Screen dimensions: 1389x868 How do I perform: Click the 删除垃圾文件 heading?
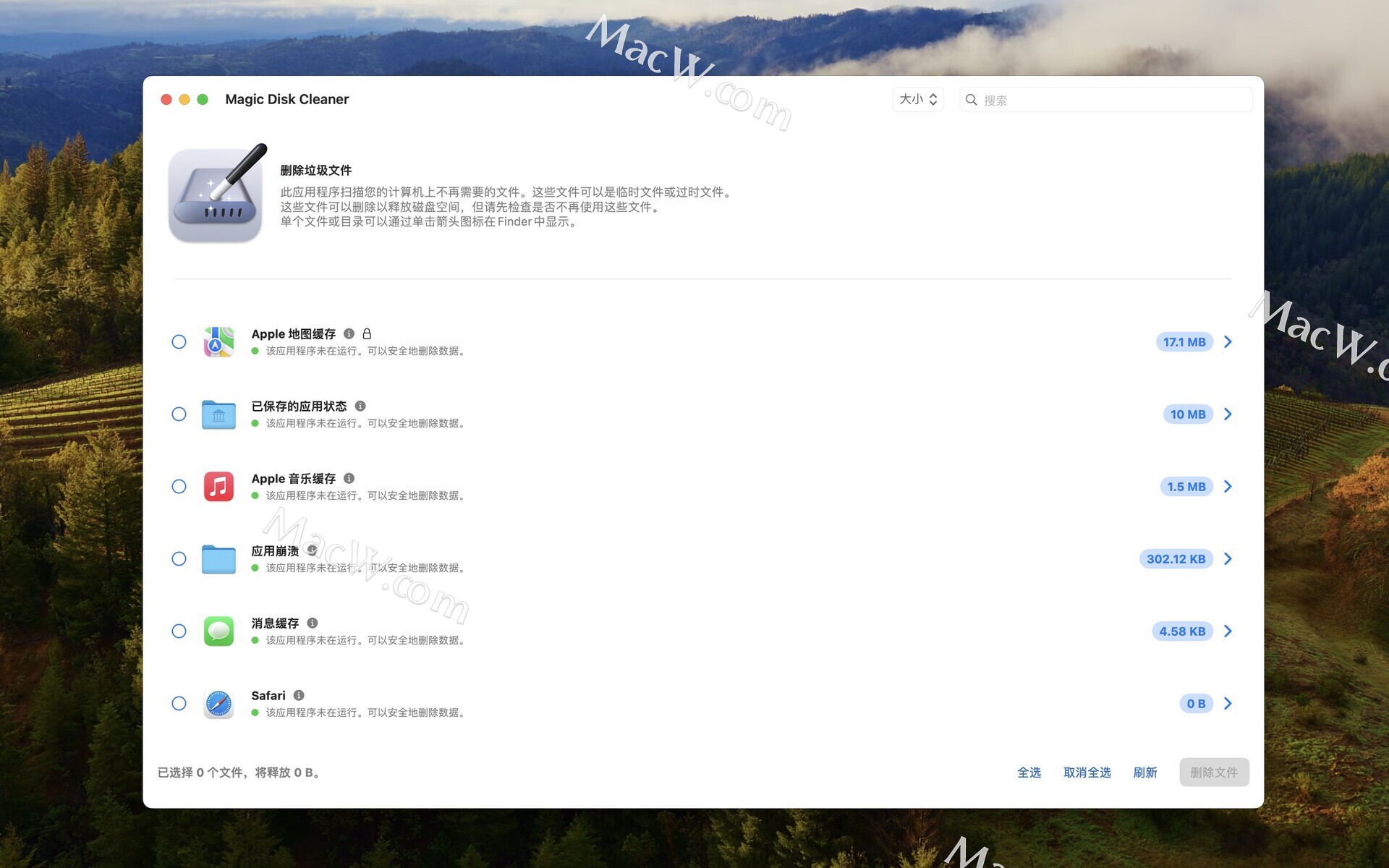315,170
